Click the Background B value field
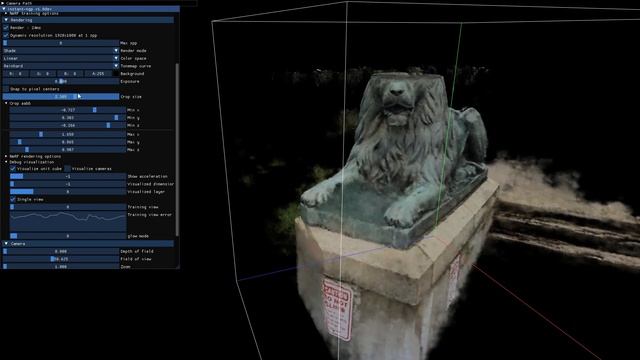 coord(70,73)
